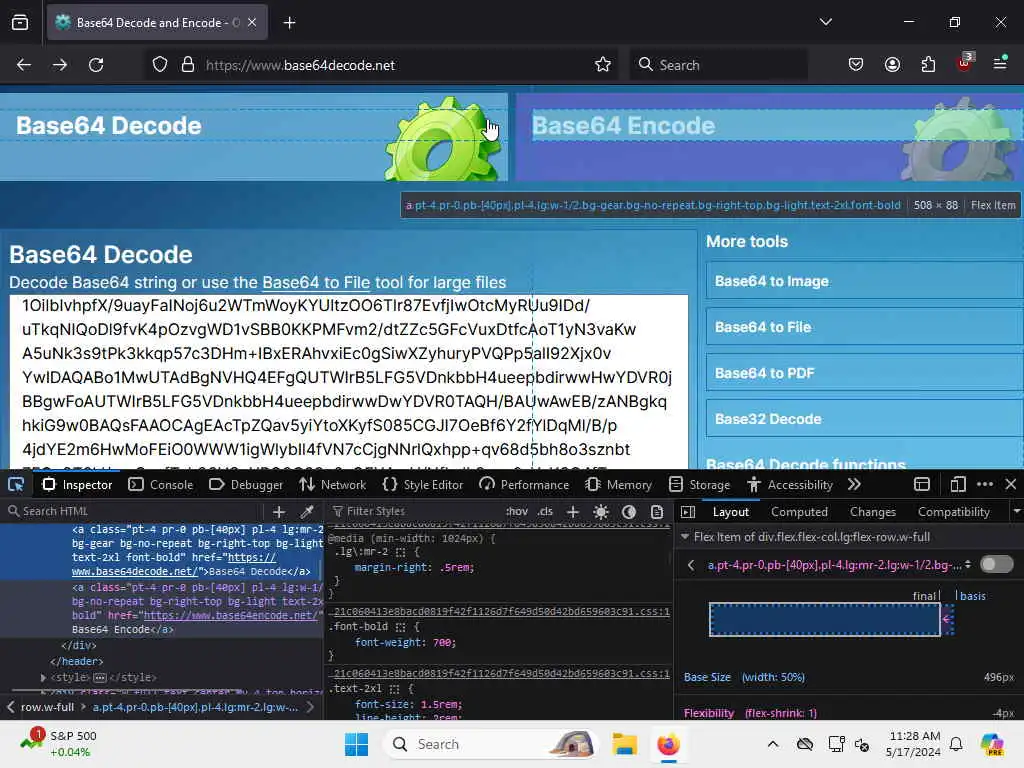Open the Base64 to Image tool
Screen dimensions: 1024x768
[x=865, y=281]
